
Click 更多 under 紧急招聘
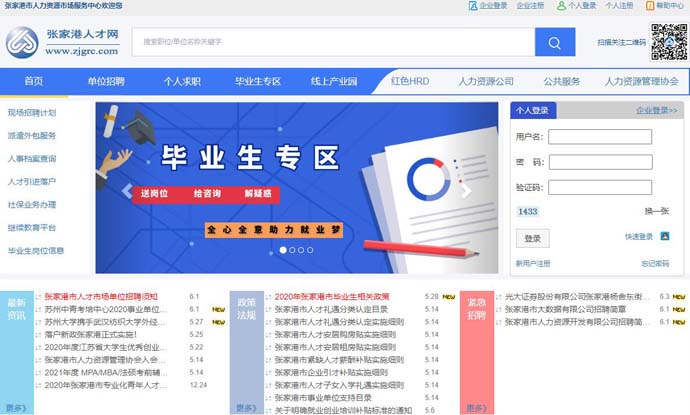(477, 408)
